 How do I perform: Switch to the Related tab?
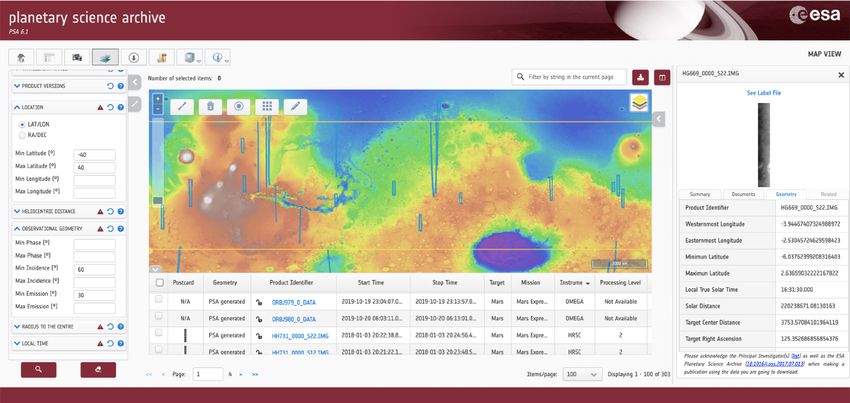click(828, 194)
